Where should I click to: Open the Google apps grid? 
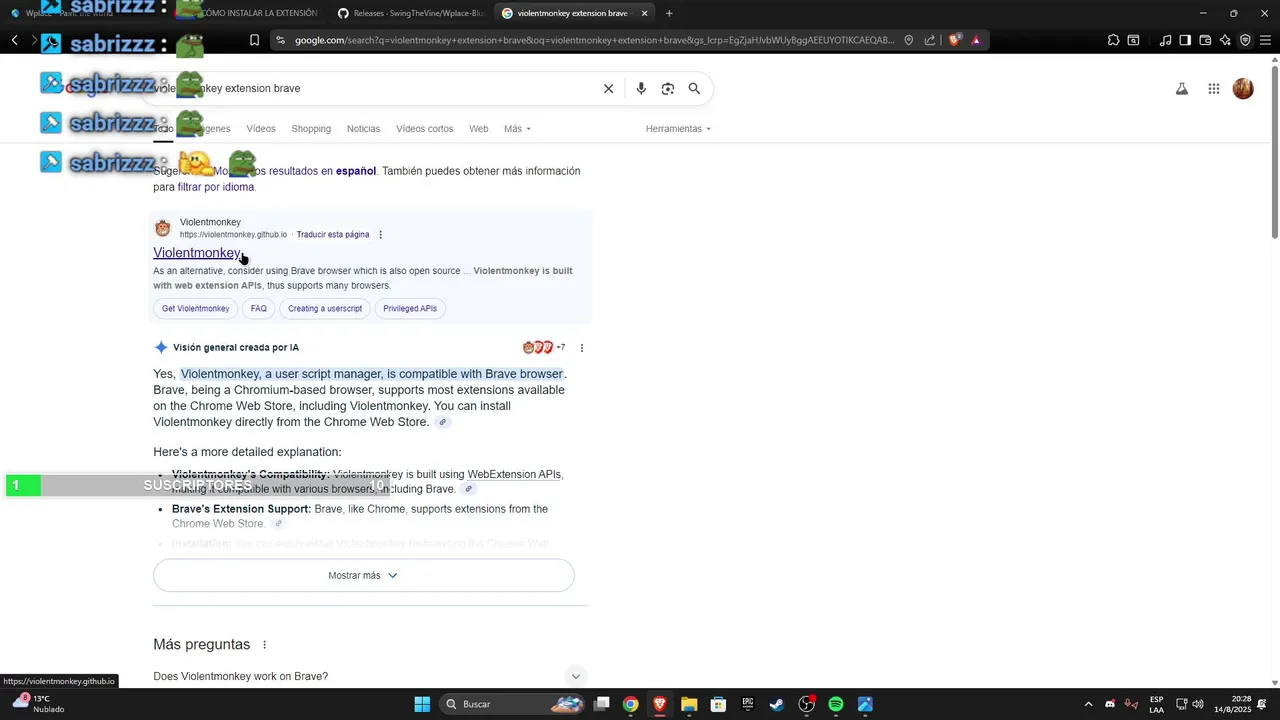1214,88
